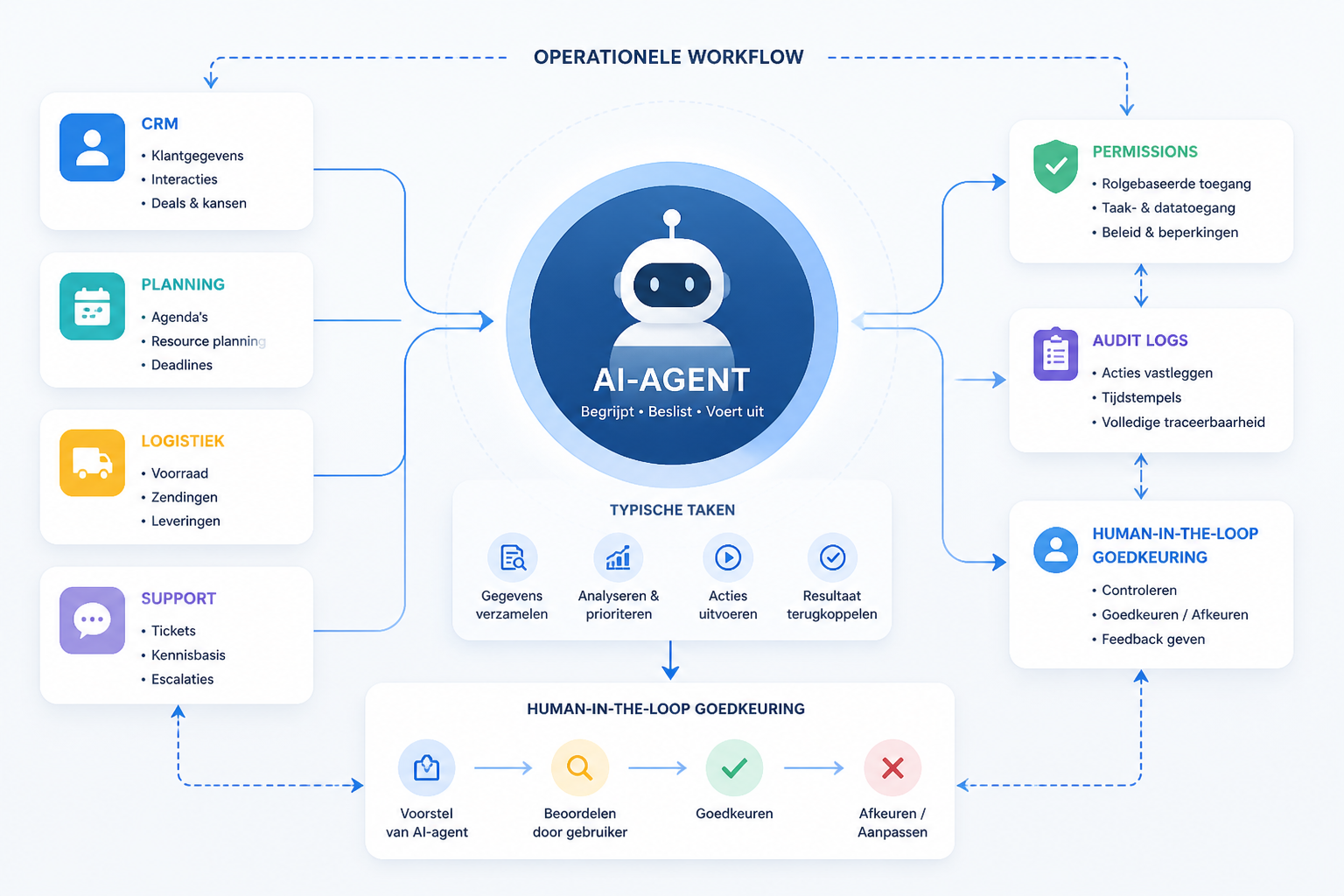The width and height of the screenshot is (1344, 896).
Task: Click 'Tijdstempels' bullet
Action: click(x=1141, y=397)
